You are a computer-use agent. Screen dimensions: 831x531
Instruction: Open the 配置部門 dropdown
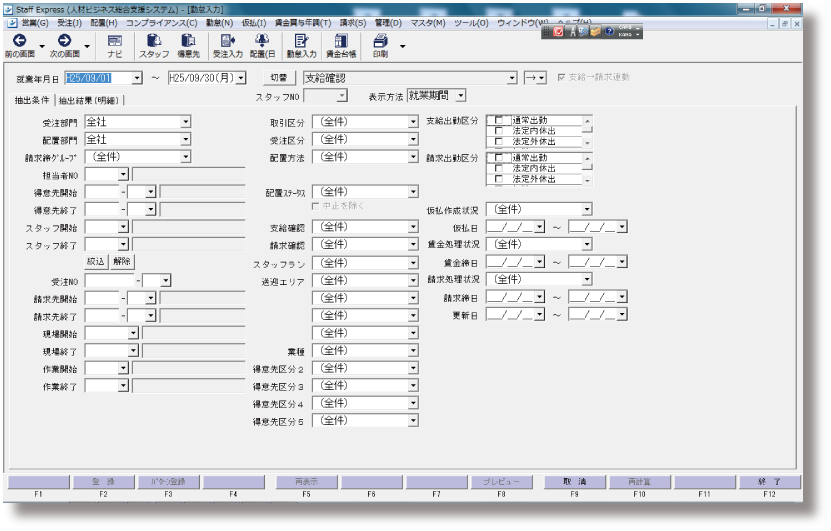185,139
